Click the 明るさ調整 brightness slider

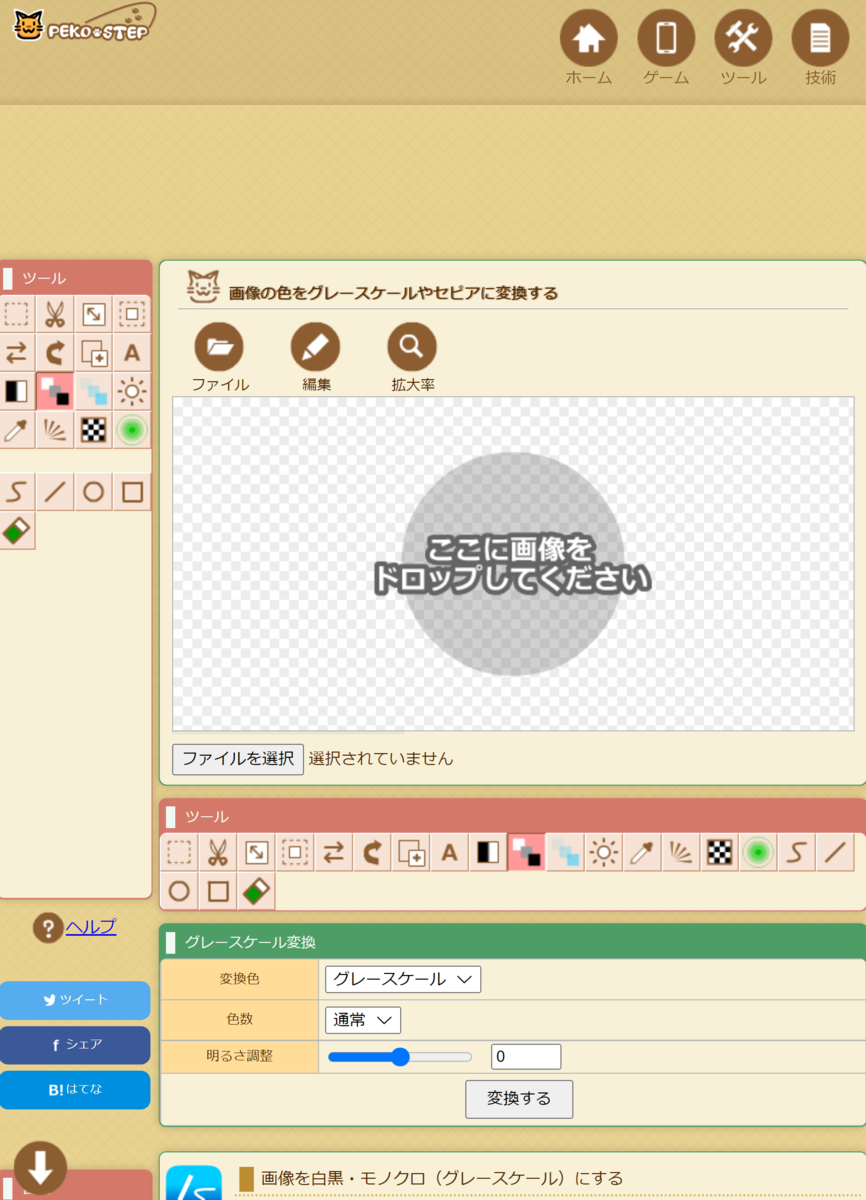click(x=400, y=1057)
